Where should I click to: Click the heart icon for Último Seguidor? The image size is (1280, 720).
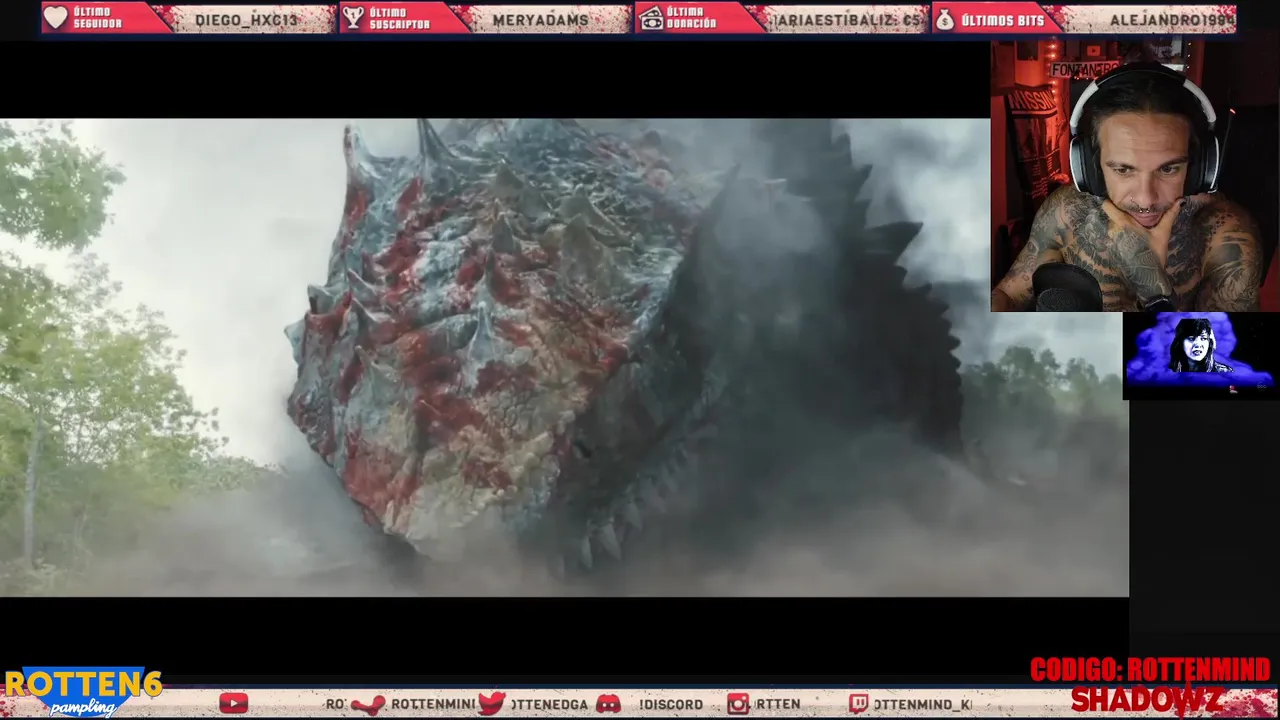56,18
